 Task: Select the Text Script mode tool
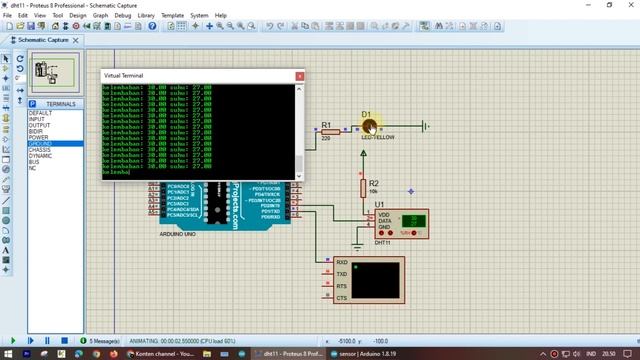point(6,98)
